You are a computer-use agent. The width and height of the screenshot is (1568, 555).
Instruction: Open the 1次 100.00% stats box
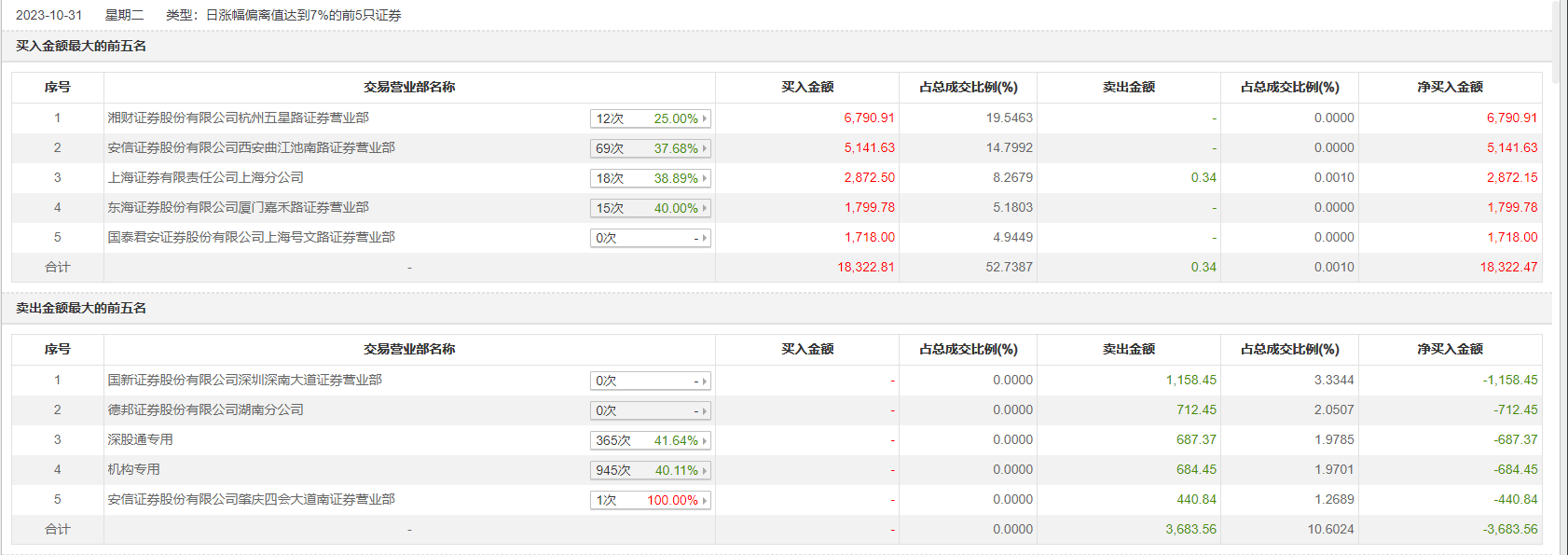(x=650, y=500)
